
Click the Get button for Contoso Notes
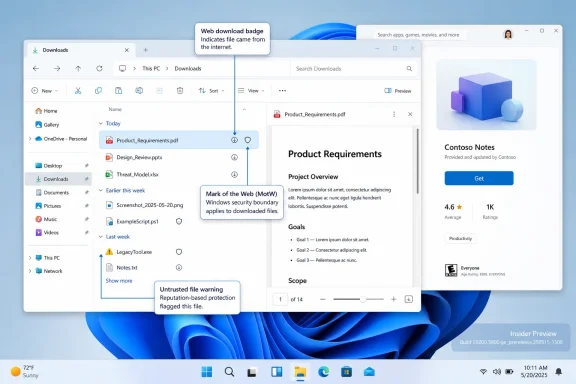tap(479, 178)
